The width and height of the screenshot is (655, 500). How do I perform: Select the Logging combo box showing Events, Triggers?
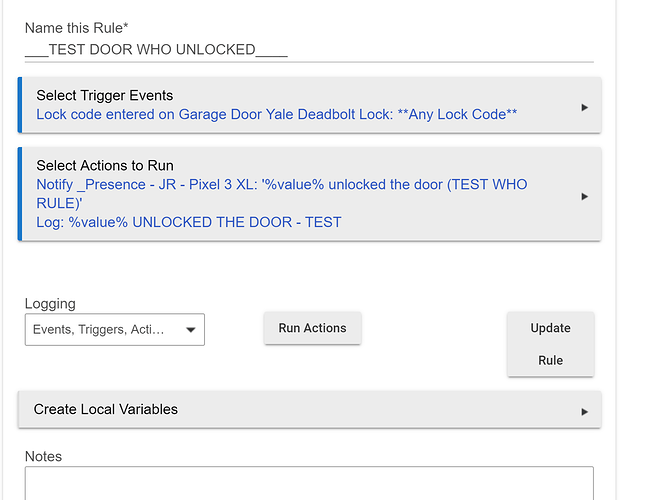115,330
